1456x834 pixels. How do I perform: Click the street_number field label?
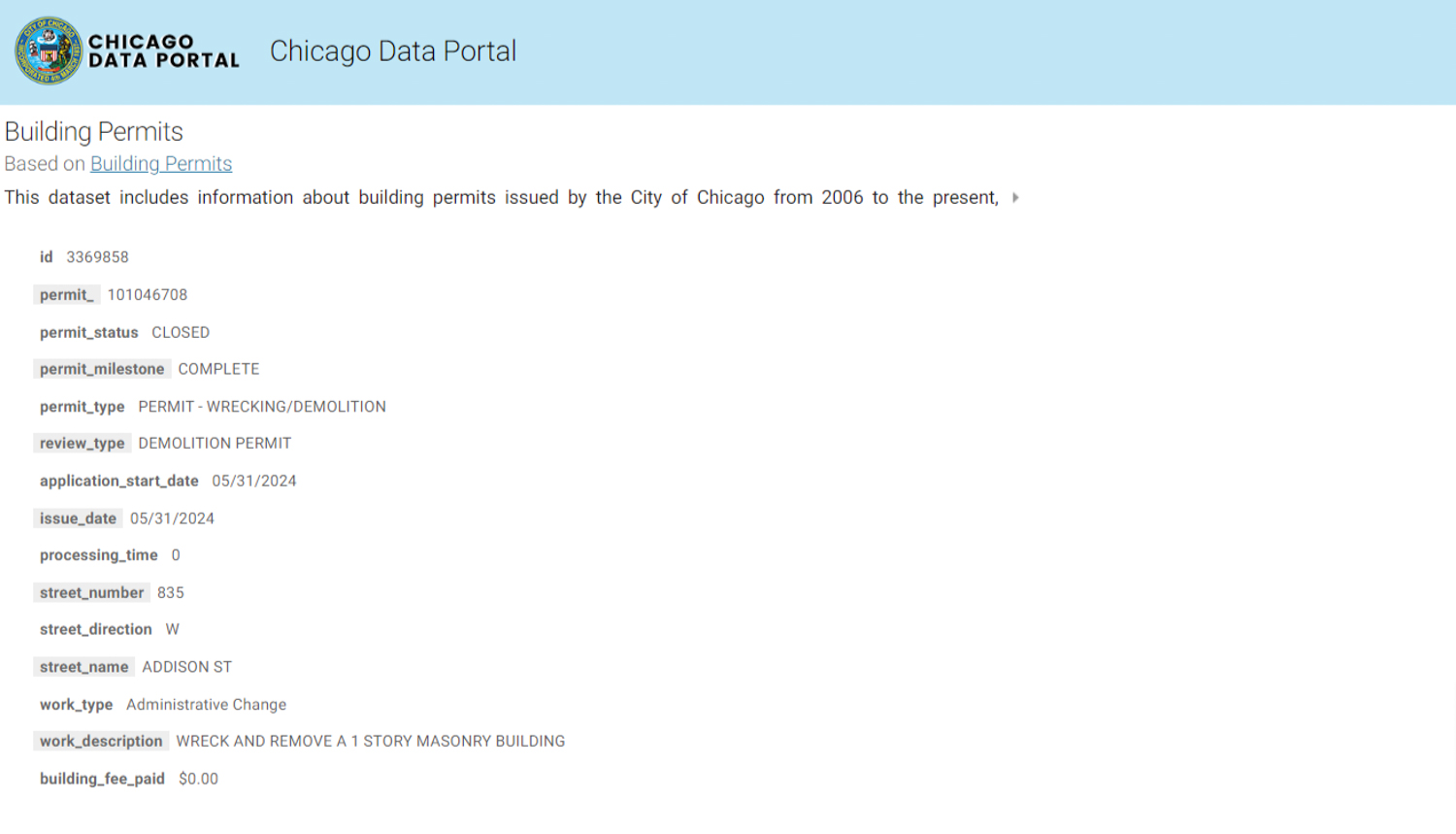pyautogui.click(x=92, y=593)
